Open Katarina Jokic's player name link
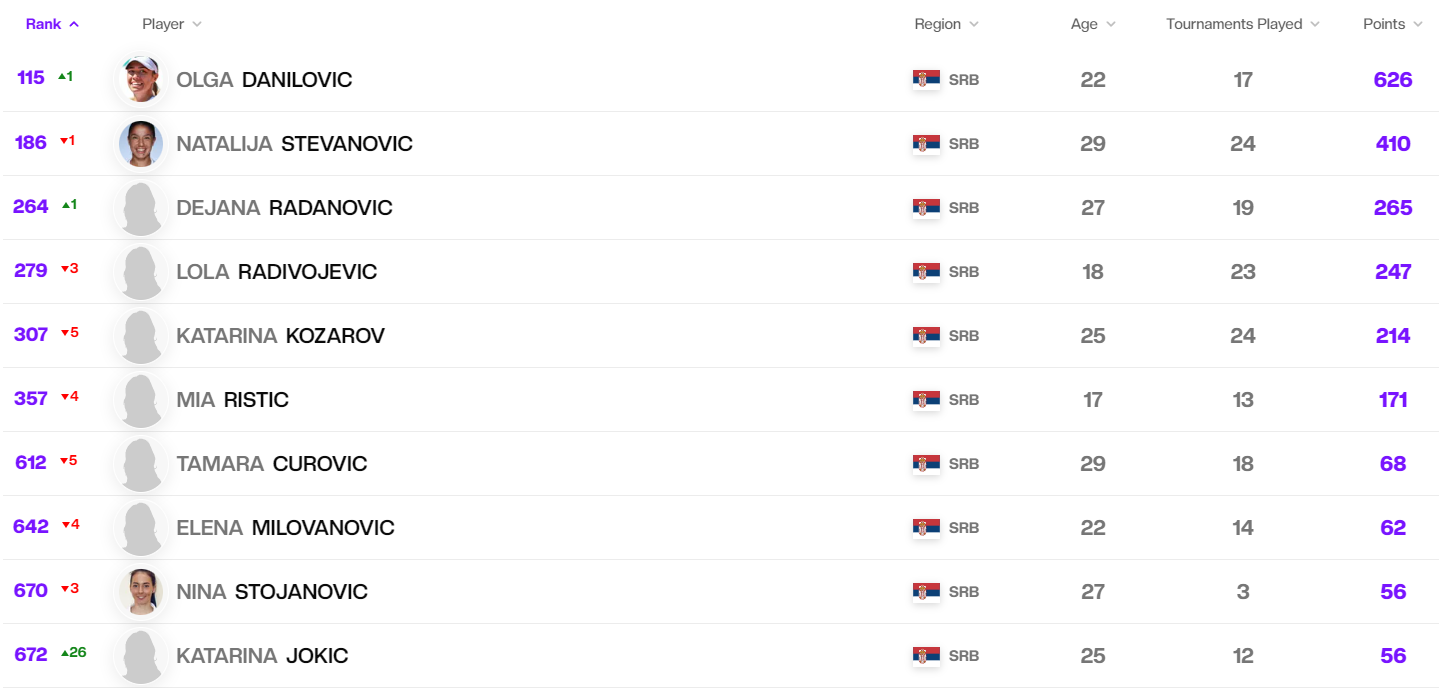 coord(262,656)
